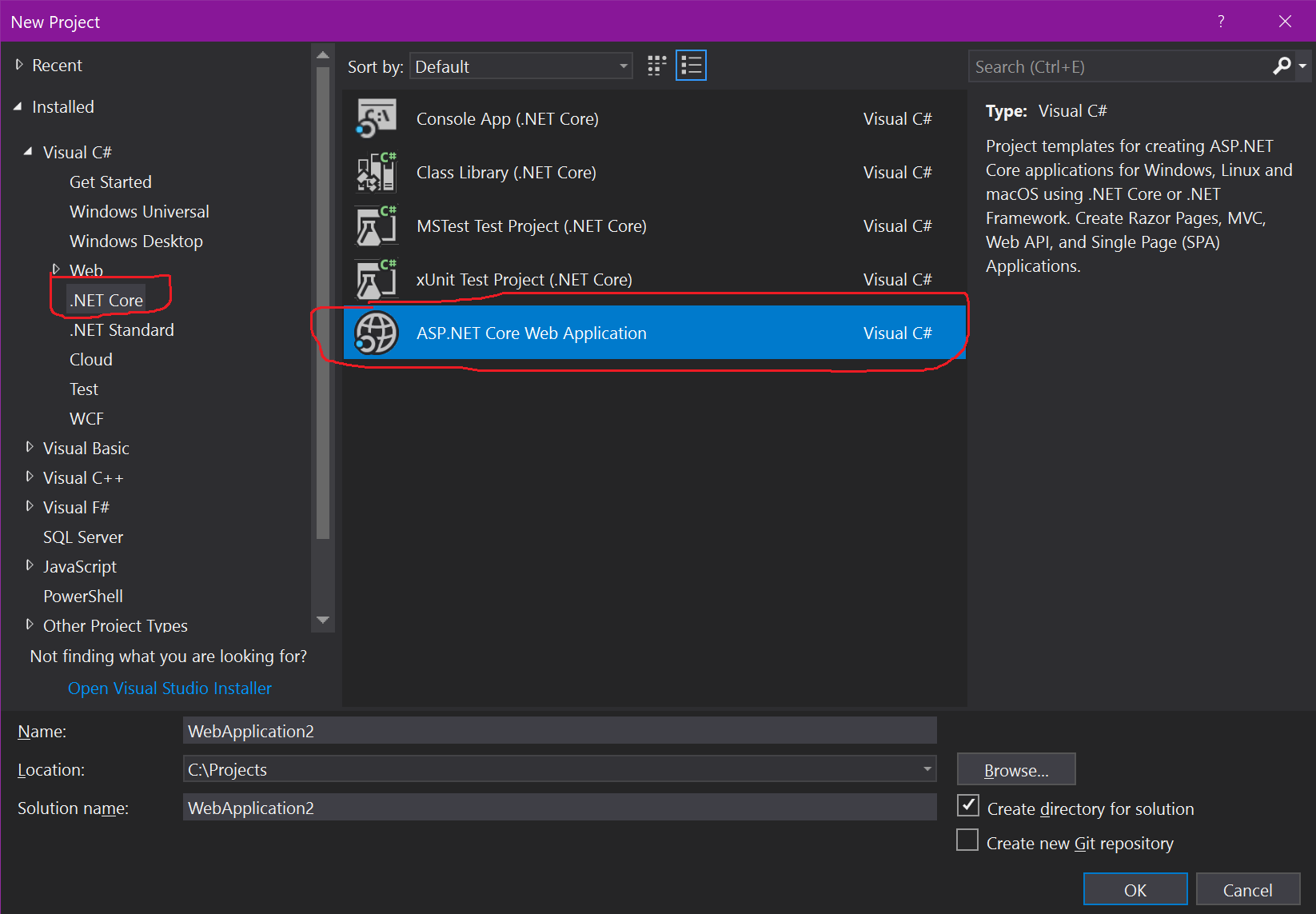The height and width of the screenshot is (914, 1316).
Task: Open Visual Studio Installer link
Action: click(169, 688)
